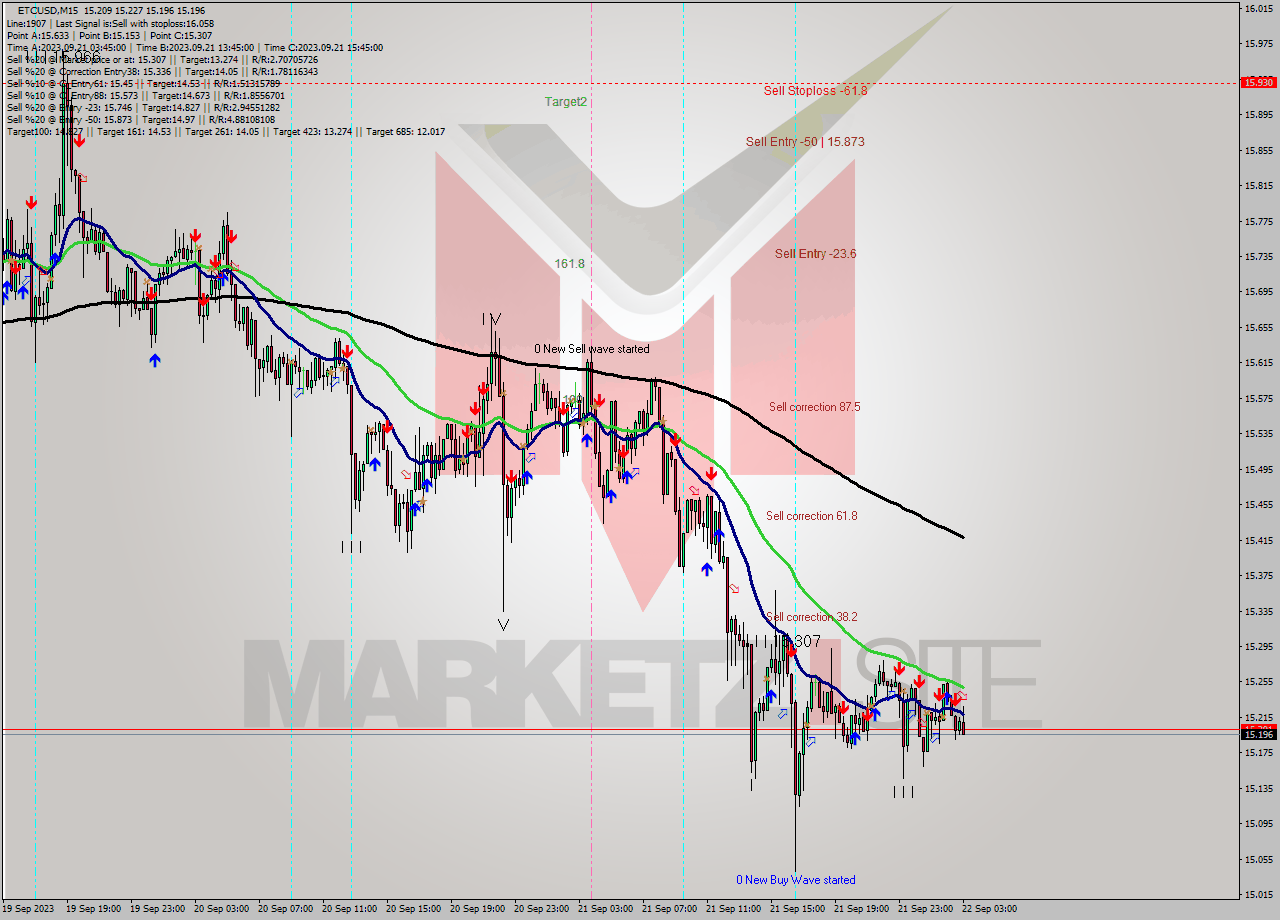The width and height of the screenshot is (1280, 920).
Task: Click the 15.255 price axis label
Action: [1257, 682]
